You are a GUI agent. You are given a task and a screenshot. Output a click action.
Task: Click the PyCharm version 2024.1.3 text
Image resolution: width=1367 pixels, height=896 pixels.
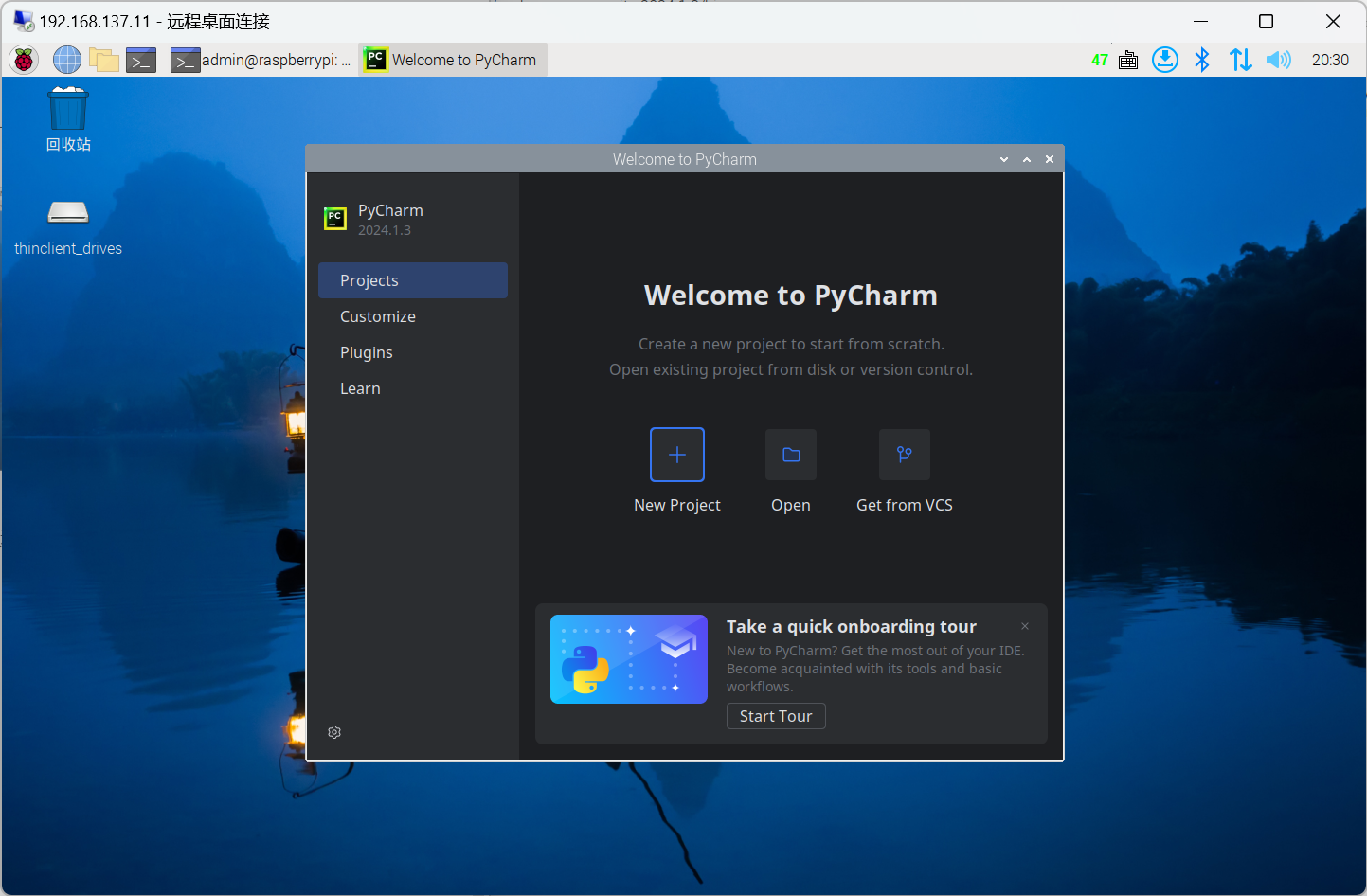[385, 230]
